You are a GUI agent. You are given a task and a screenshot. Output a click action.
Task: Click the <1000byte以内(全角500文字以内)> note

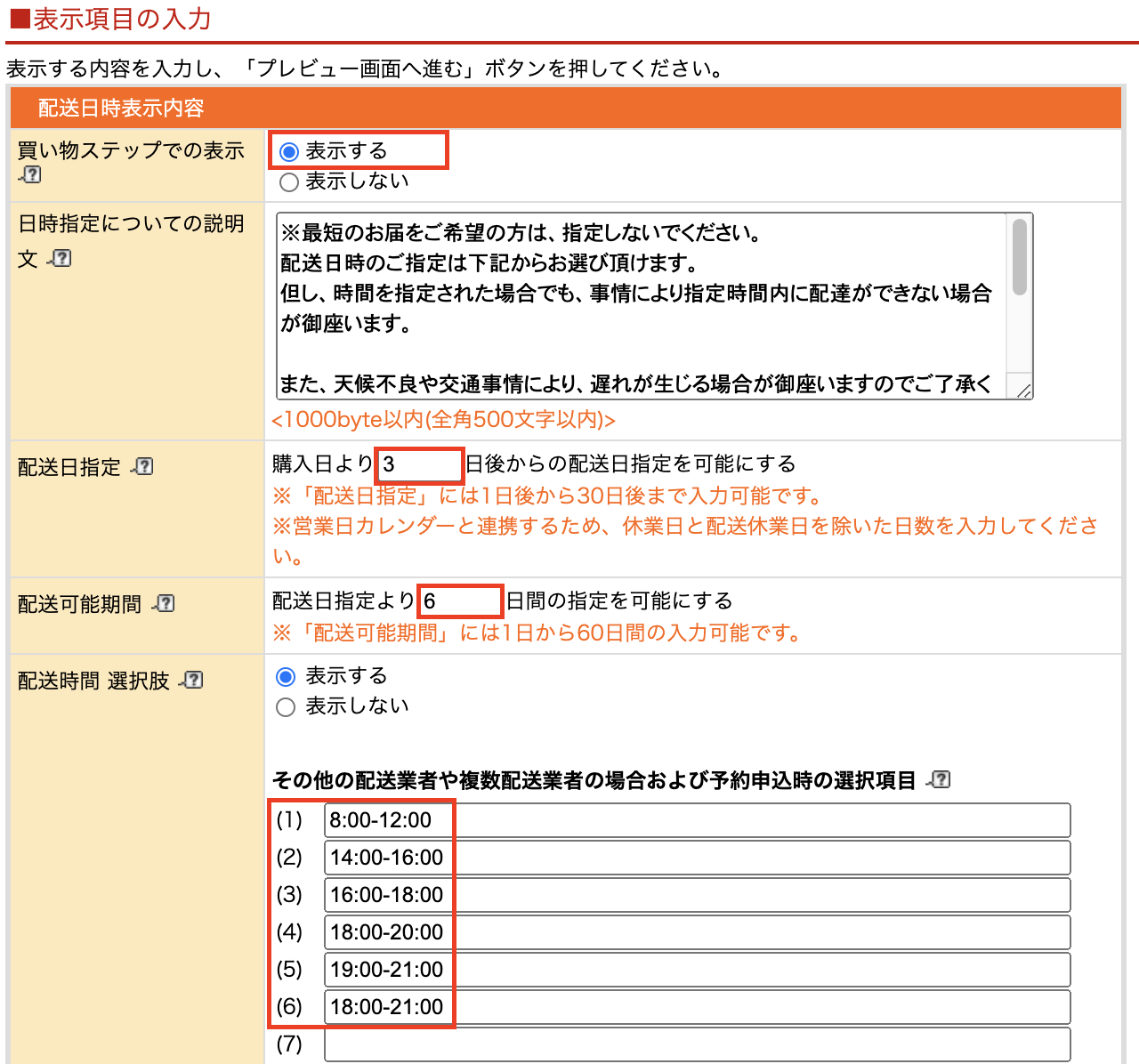click(x=444, y=420)
